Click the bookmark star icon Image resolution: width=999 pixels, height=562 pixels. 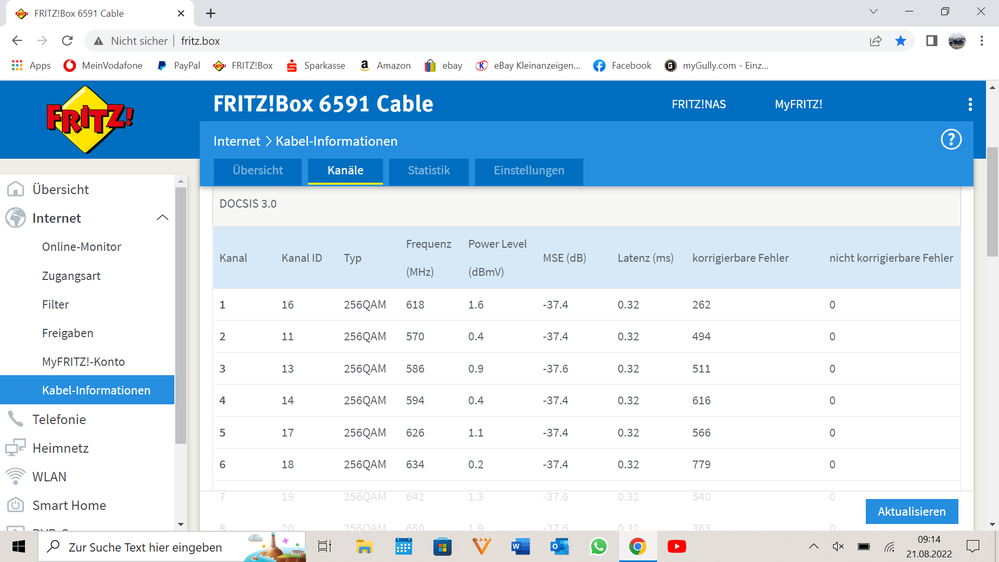pyautogui.click(x=900, y=41)
